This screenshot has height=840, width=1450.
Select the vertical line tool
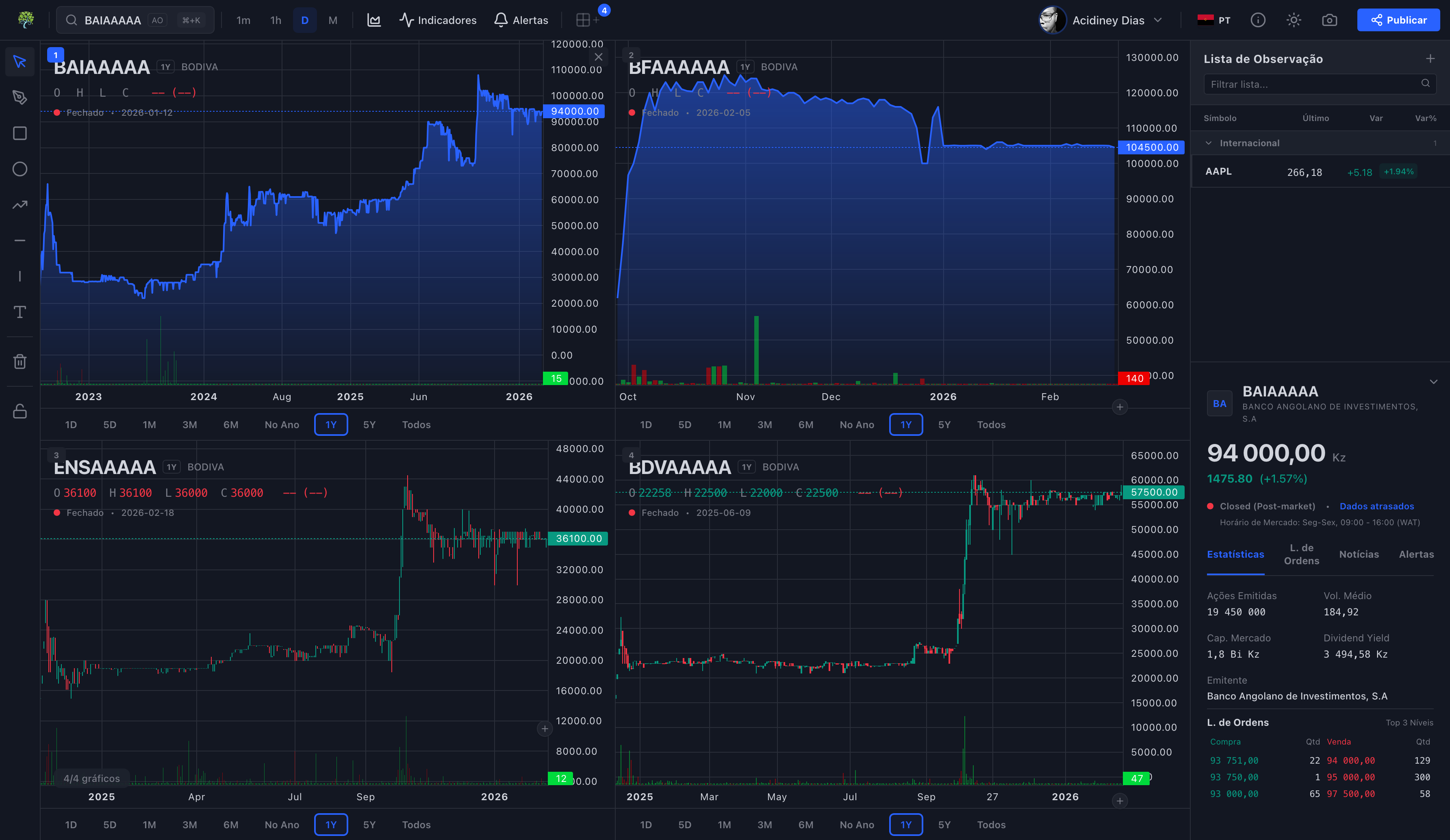(20, 276)
